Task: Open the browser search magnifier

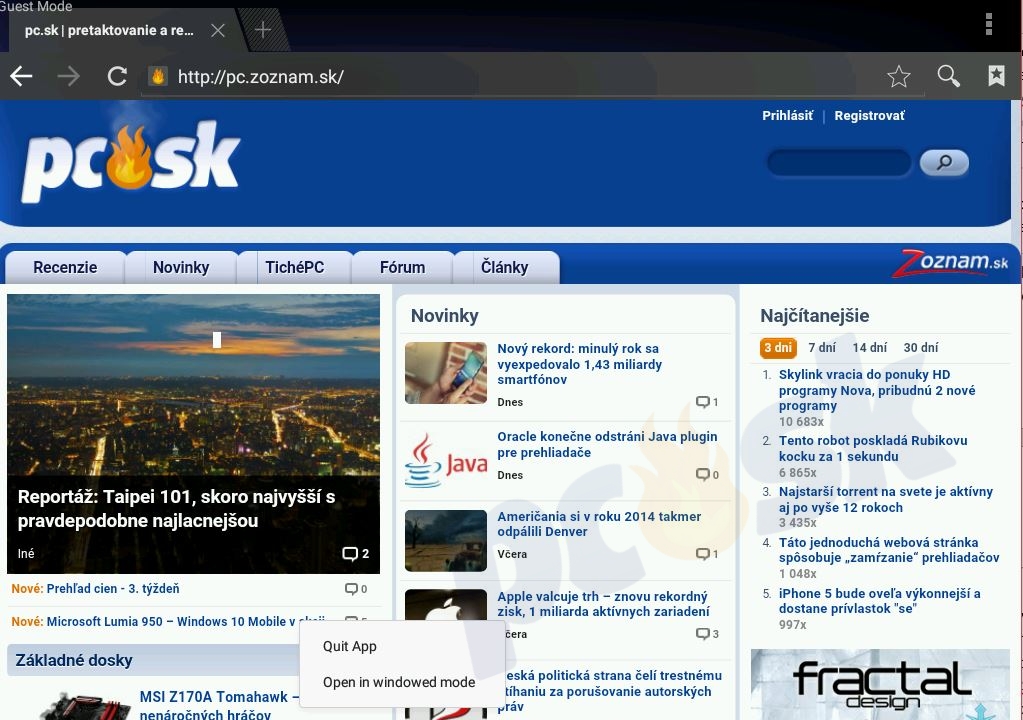Action: pyautogui.click(x=948, y=76)
